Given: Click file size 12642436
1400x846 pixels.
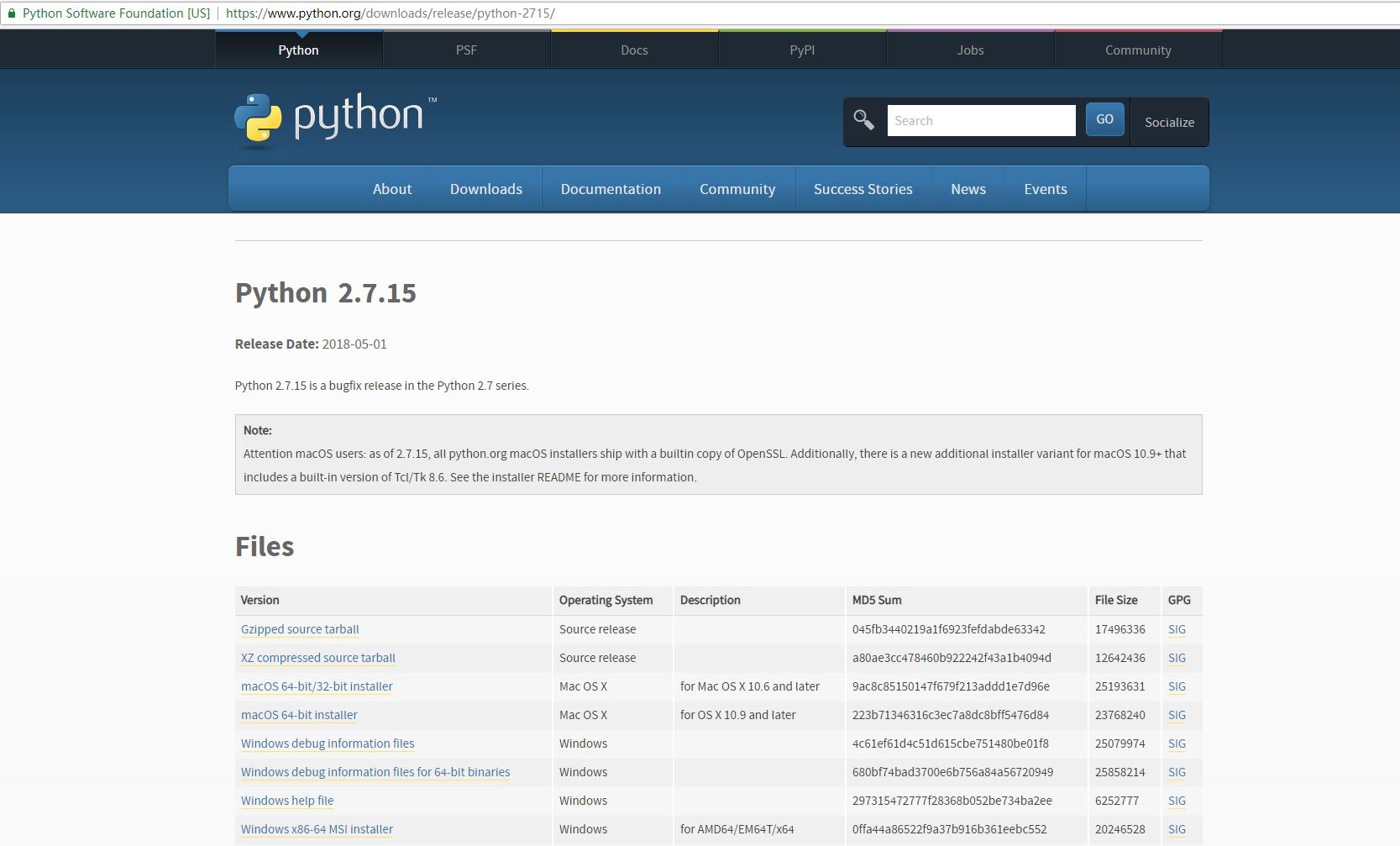Looking at the screenshot, I should click(1120, 658).
